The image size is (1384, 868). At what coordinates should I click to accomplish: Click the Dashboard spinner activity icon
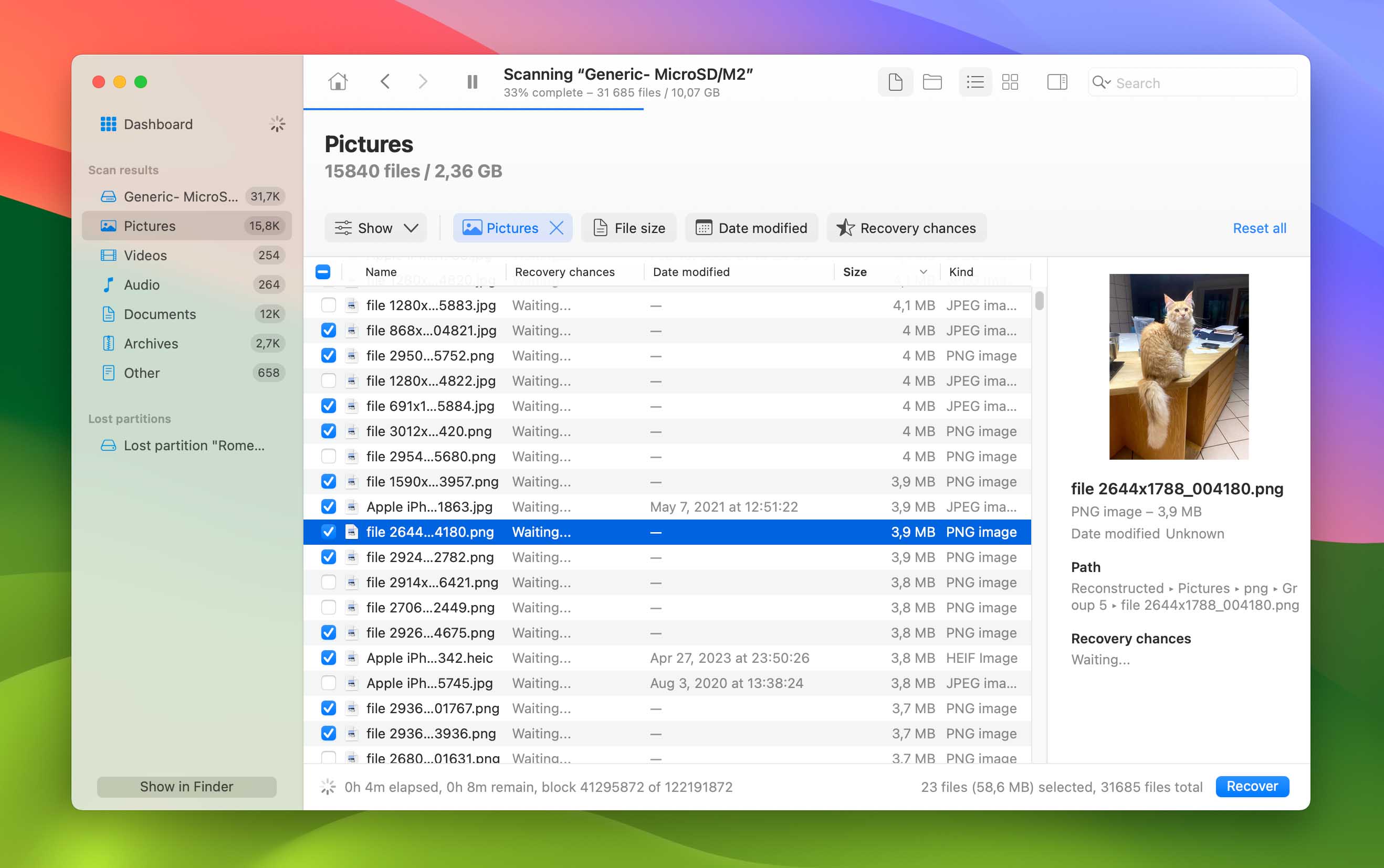pos(277,124)
